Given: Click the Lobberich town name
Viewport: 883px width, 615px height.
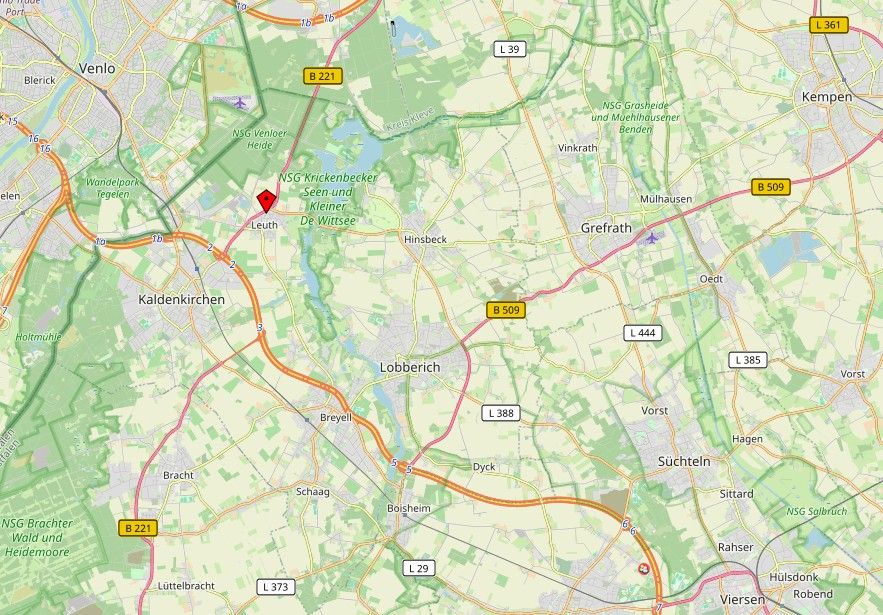Looking at the screenshot, I should 410,367.
